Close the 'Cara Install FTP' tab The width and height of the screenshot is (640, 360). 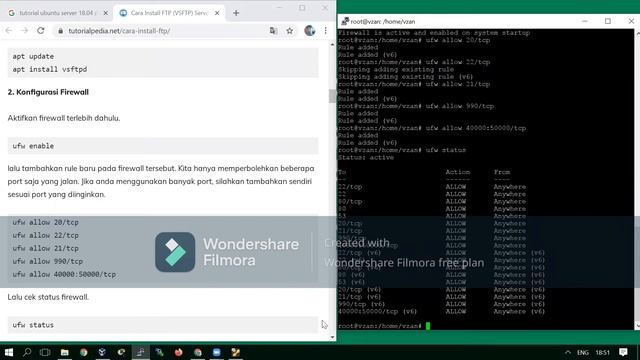[x=217, y=13]
